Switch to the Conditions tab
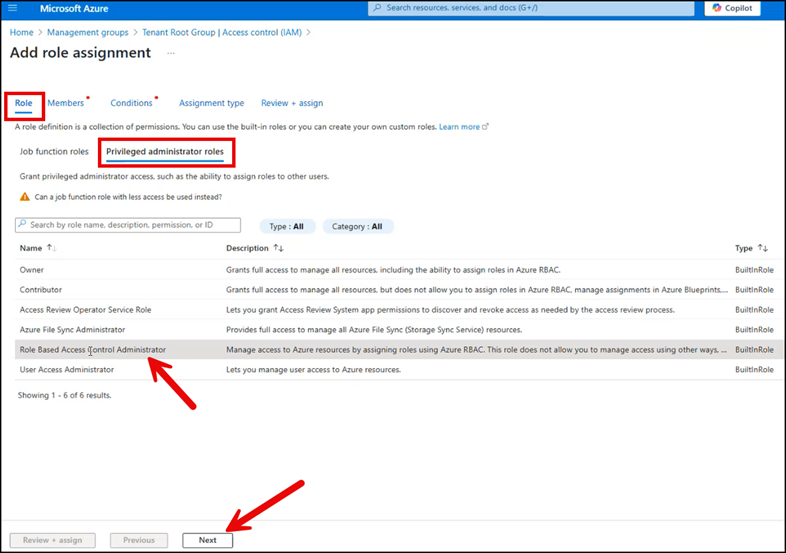Image resolution: width=786 pixels, height=553 pixels. (131, 103)
